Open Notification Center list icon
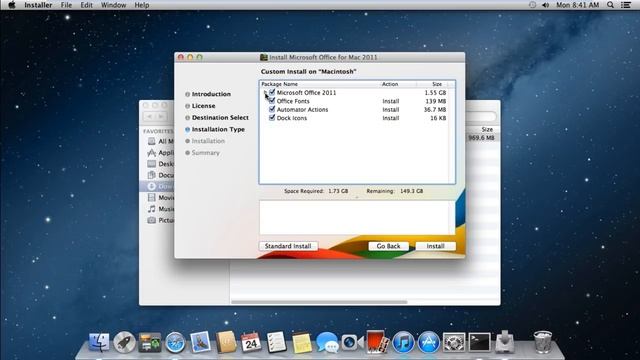Image resolution: width=640 pixels, height=360 pixels. click(x=626, y=5)
